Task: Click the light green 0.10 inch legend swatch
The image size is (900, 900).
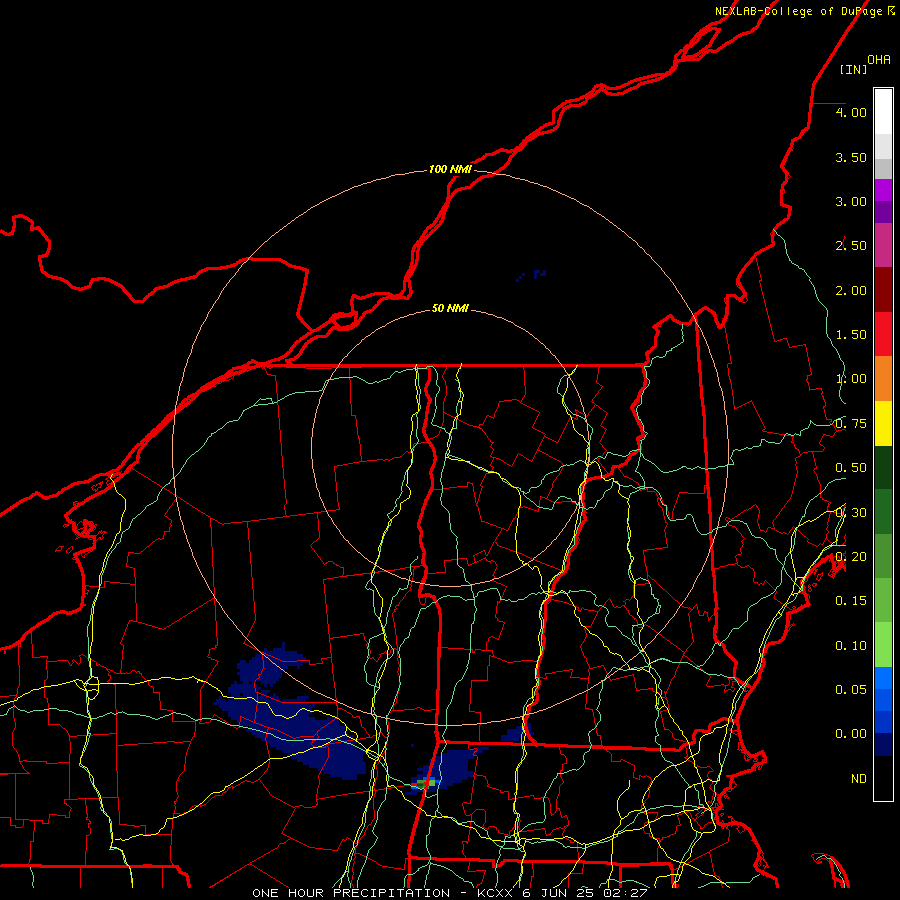Action: pos(883,645)
